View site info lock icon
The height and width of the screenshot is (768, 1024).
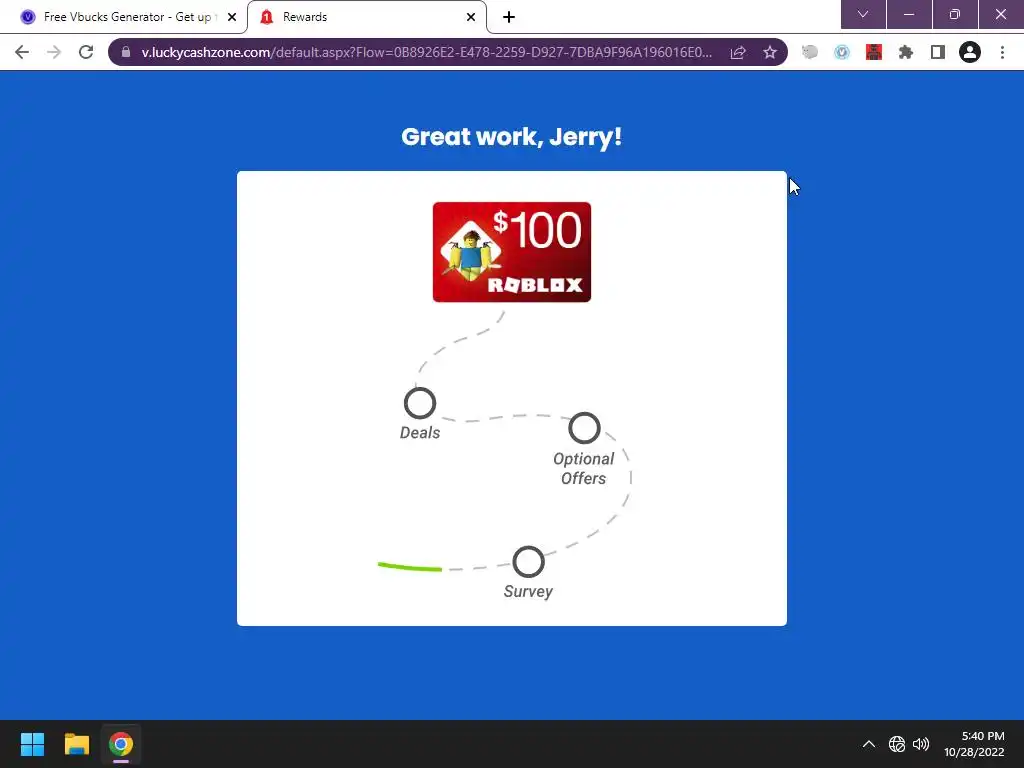pos(126,52)
